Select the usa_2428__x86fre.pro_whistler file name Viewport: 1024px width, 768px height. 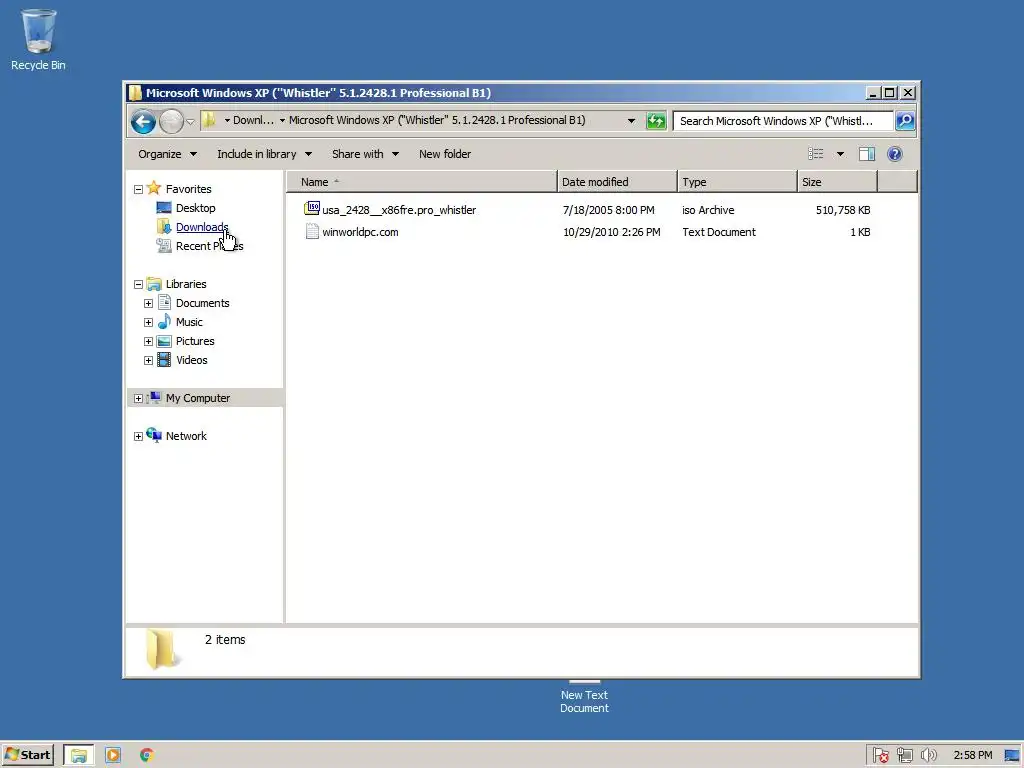(399, 210)
